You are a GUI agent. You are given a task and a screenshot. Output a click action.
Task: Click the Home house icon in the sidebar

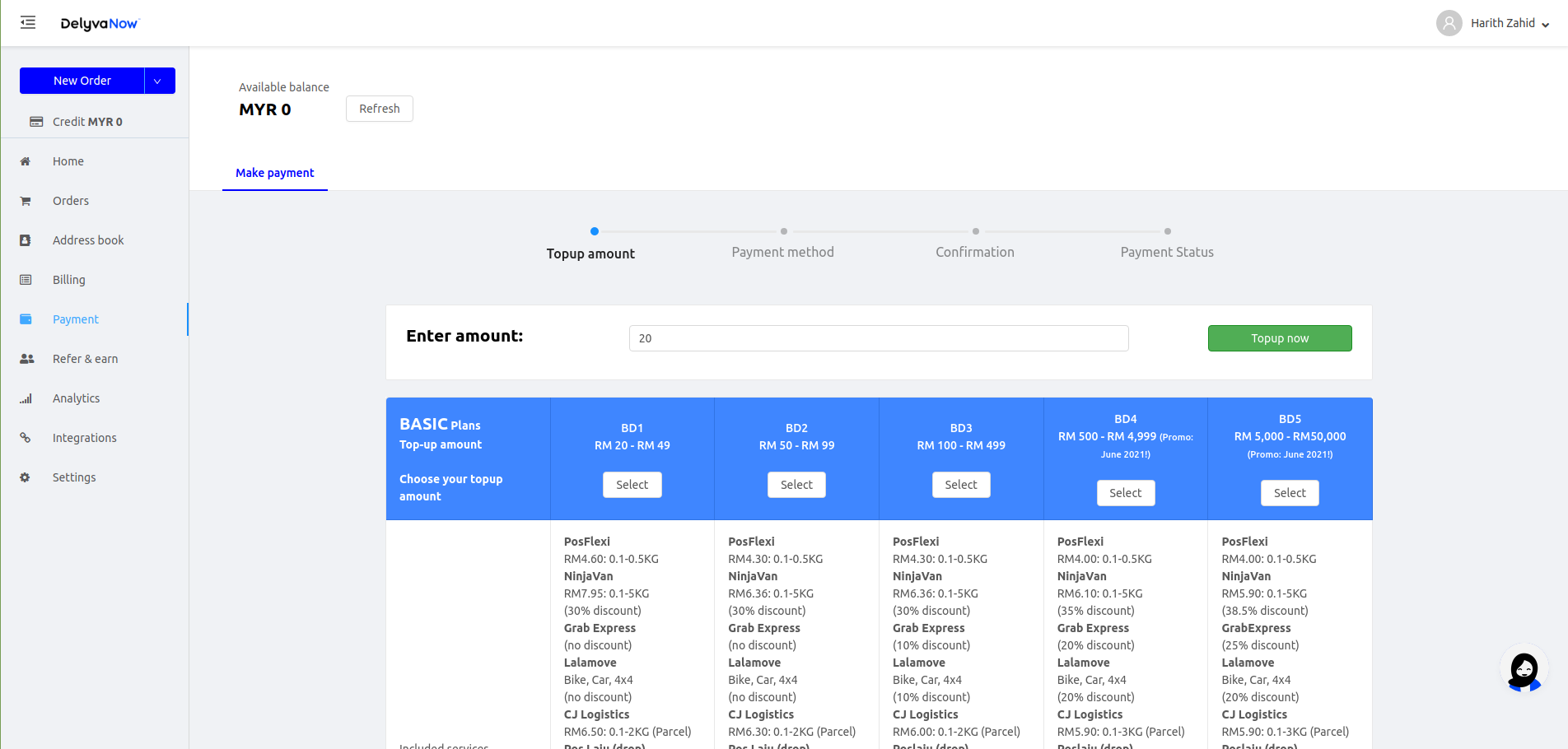pyautogui.click(x=26, y=161)
